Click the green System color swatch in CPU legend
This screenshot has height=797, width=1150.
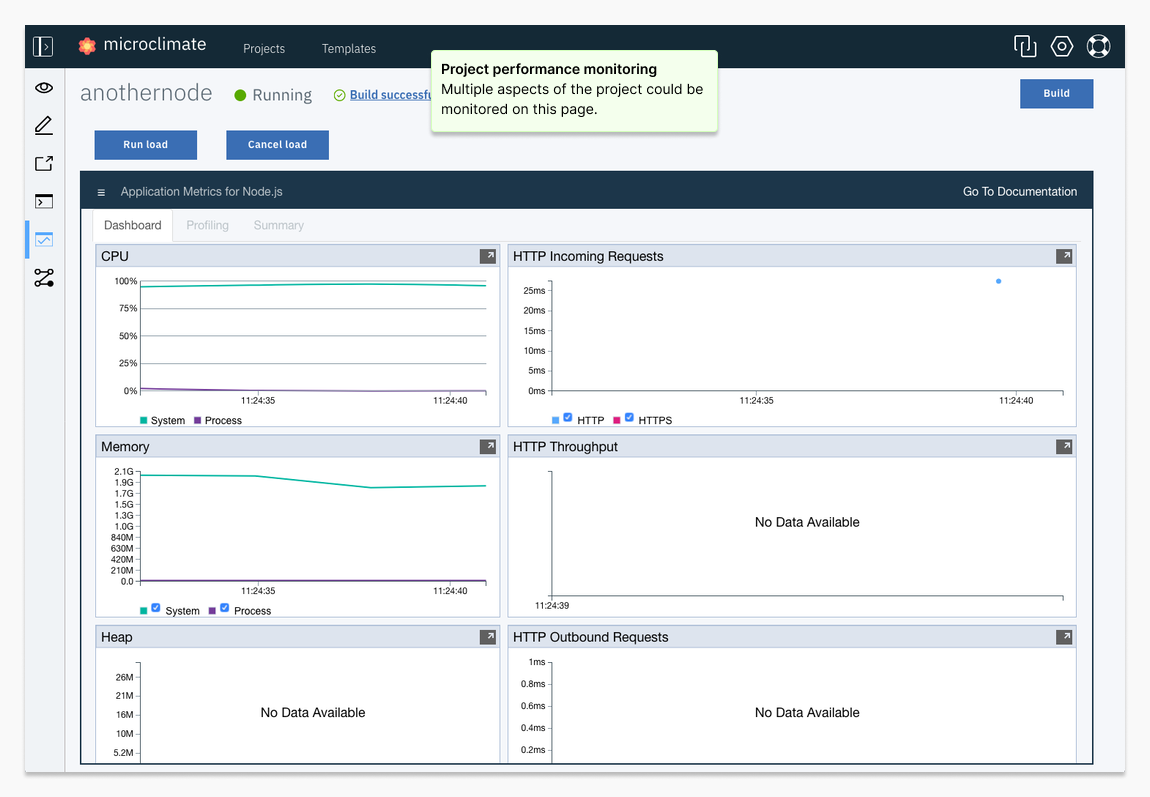144,421
